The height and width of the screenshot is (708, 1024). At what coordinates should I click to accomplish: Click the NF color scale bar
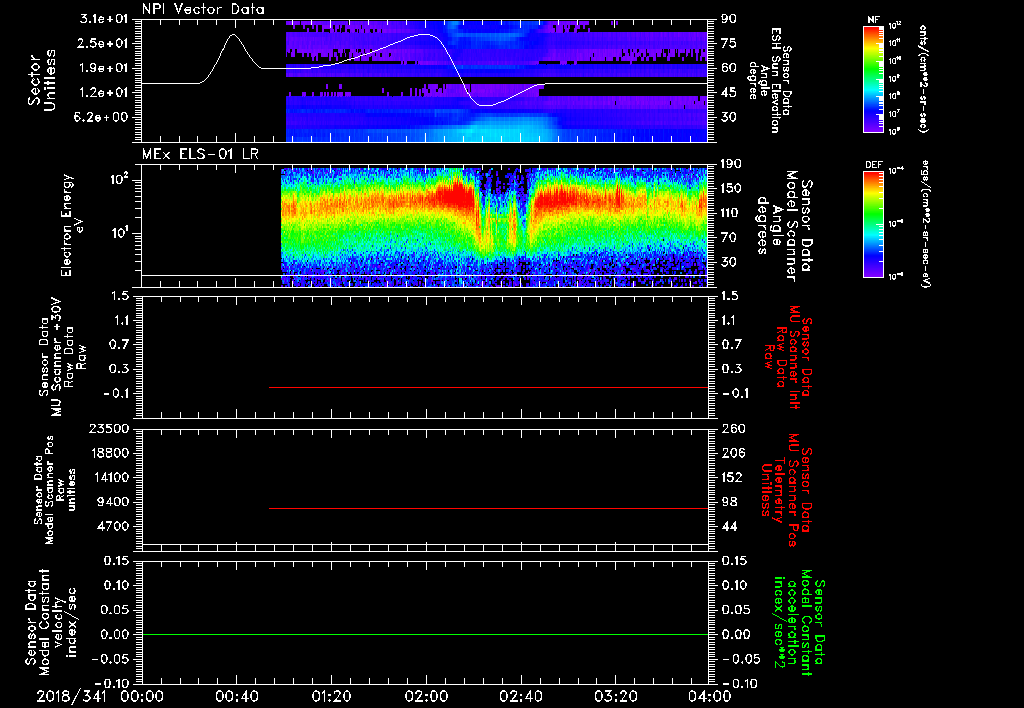click(x=874, y=78)
